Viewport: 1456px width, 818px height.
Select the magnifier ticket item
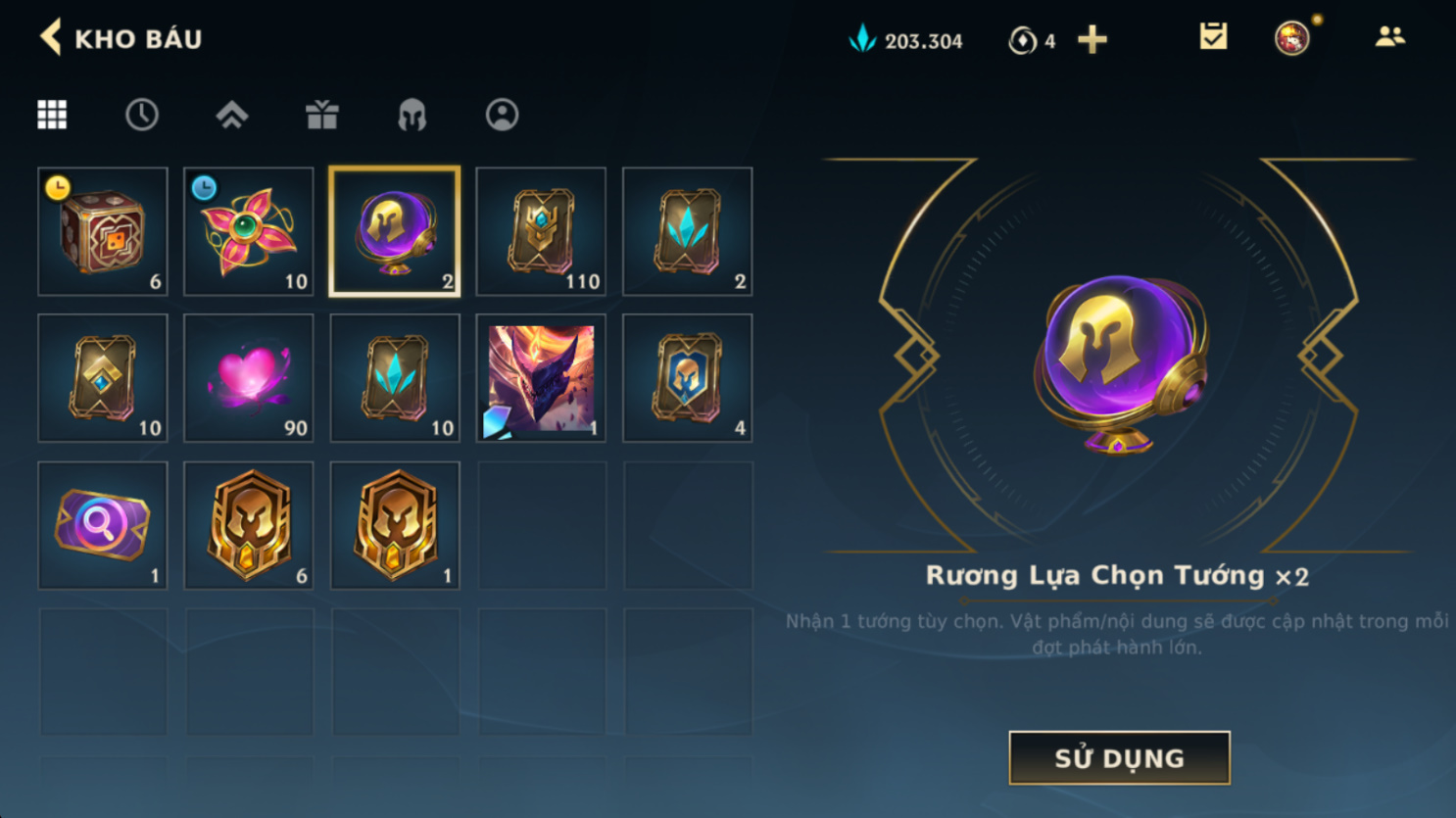click(103, 525)
